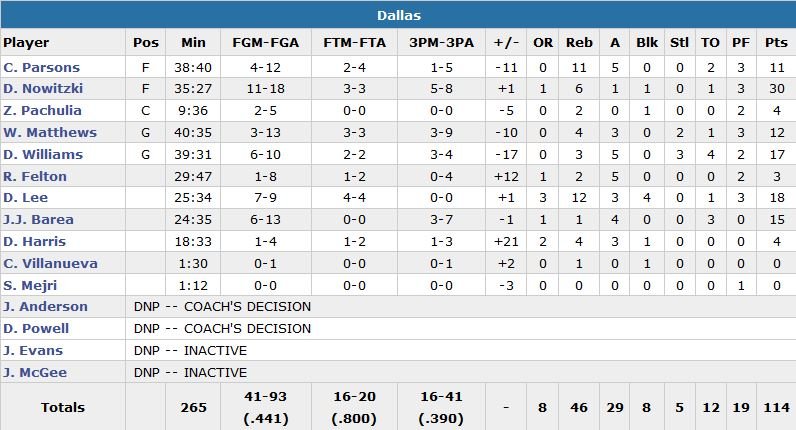Open Z. Pachulia's player page
The width and height of the screenshot is (796, 430).
point(42,111)
